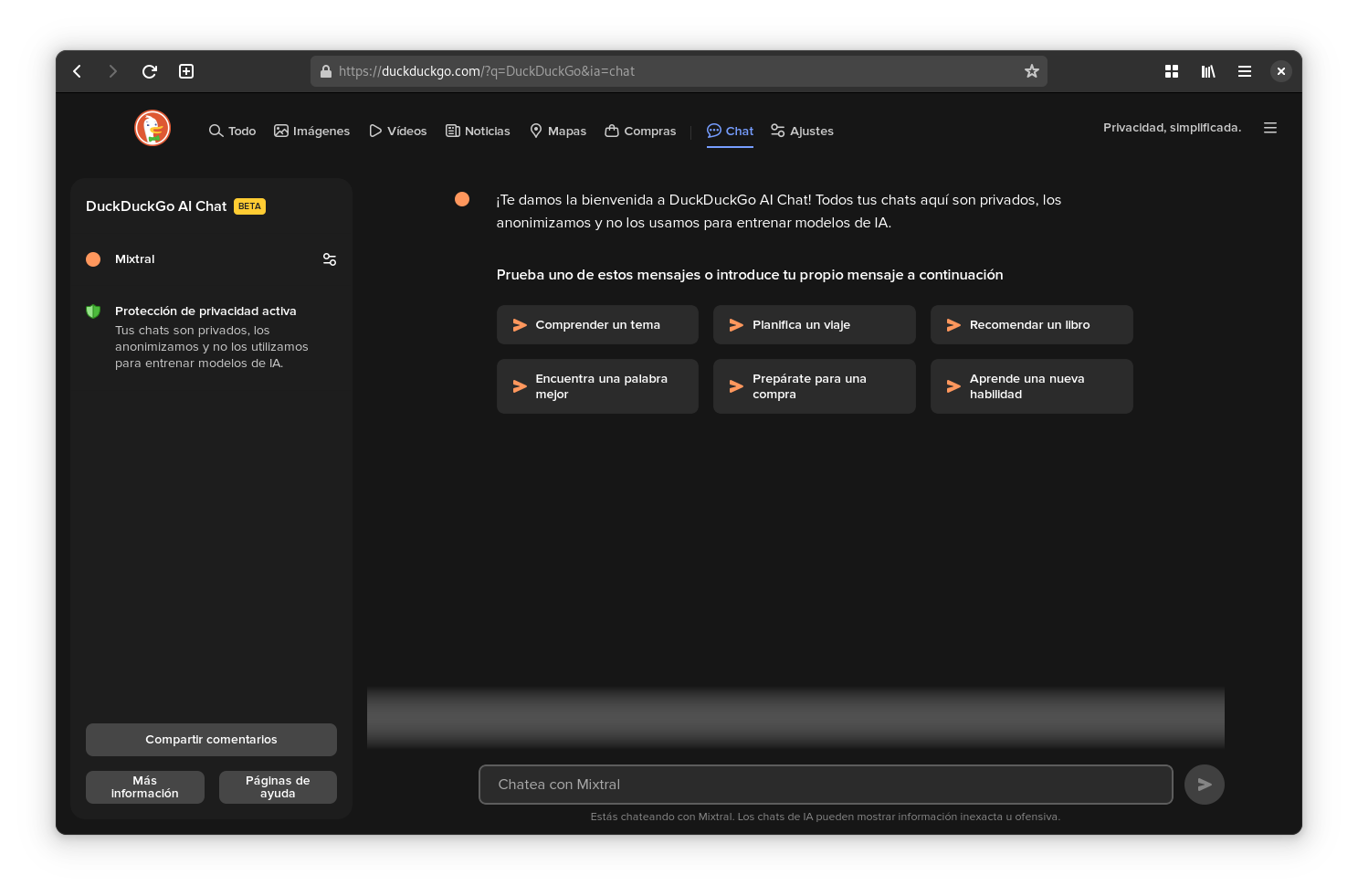Choose the 'Recomendar un libro' prompt

pos(1032,325)
